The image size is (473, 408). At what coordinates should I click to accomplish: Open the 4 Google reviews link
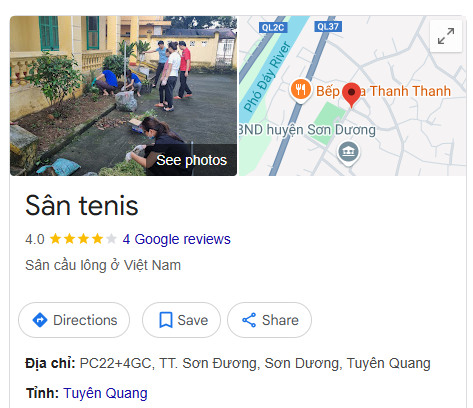[x=176, y=239]
